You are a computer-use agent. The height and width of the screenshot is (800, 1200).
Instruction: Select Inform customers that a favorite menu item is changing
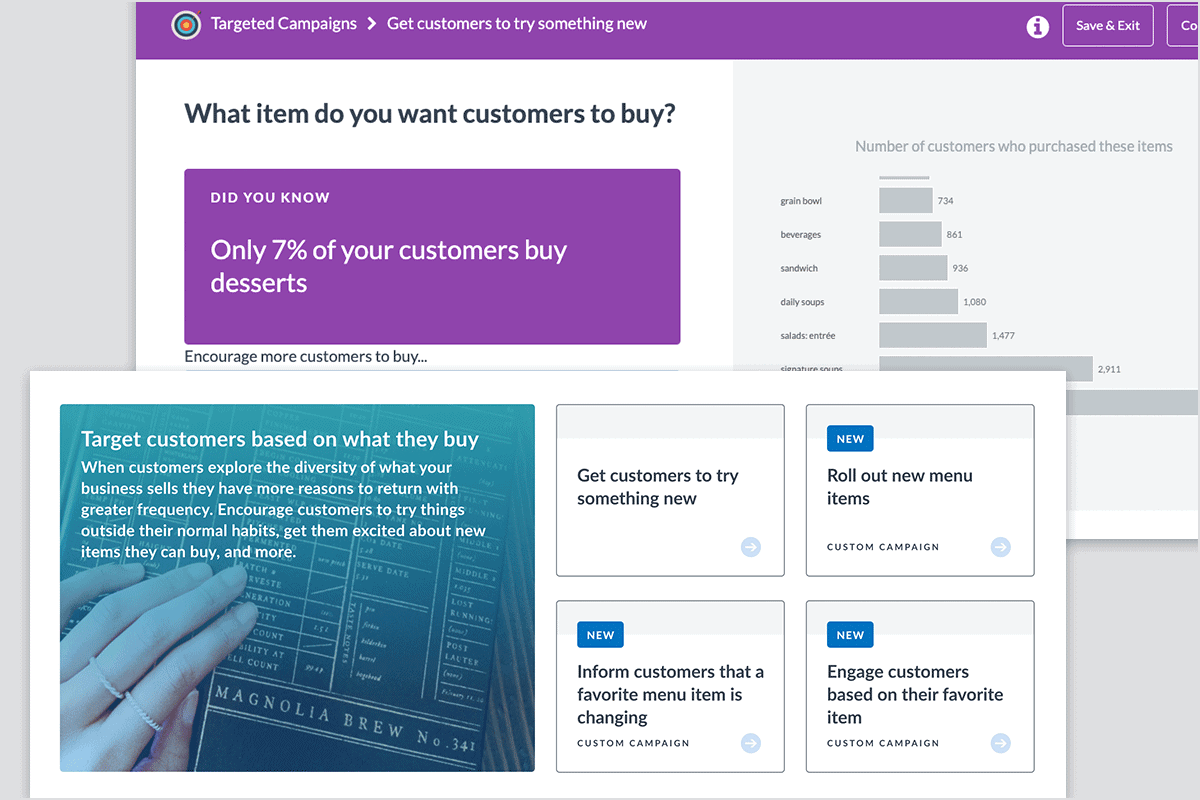coord(670,686)
